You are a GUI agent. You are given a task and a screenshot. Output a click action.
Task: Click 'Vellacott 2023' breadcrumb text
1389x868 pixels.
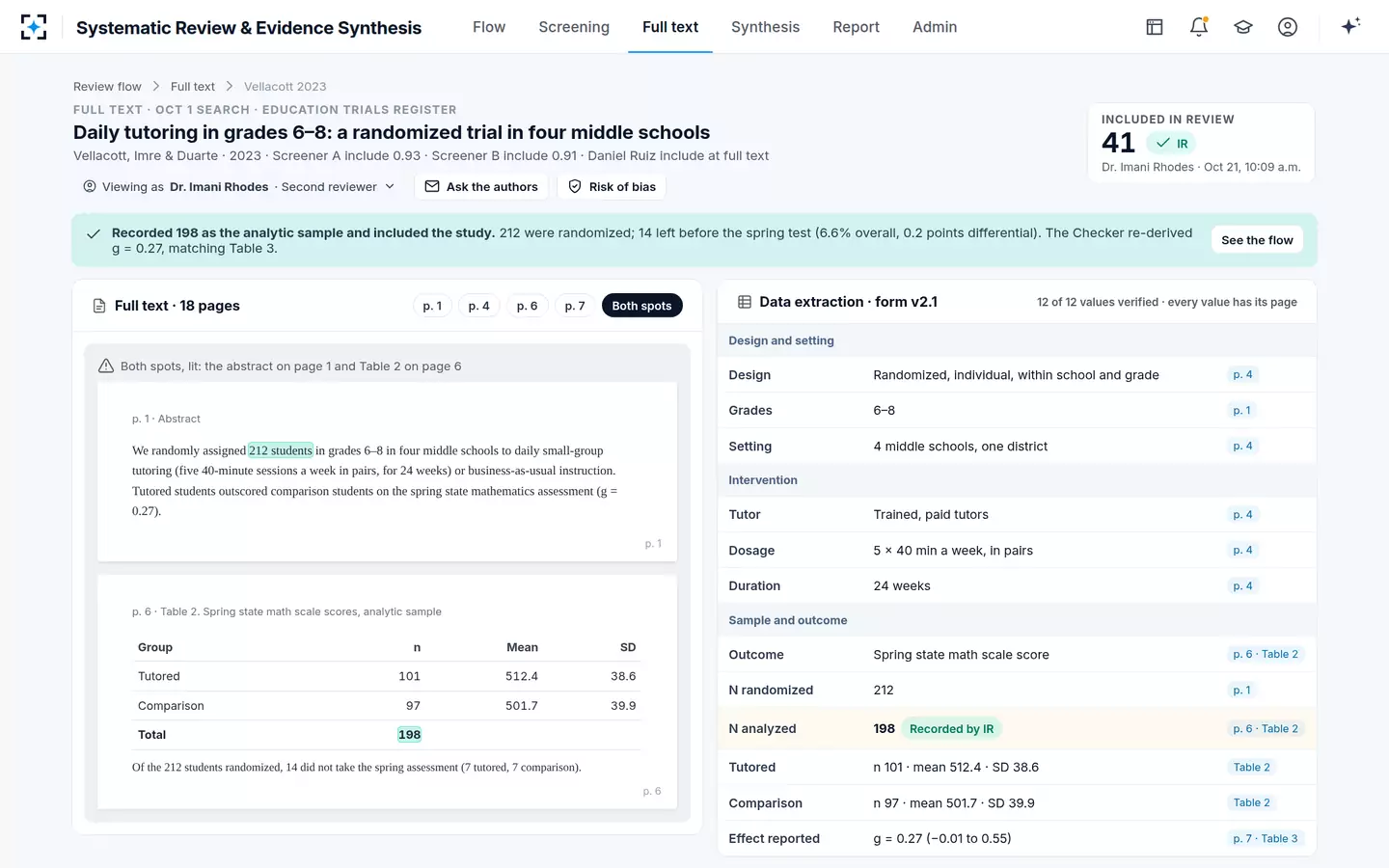click(286, 87)
